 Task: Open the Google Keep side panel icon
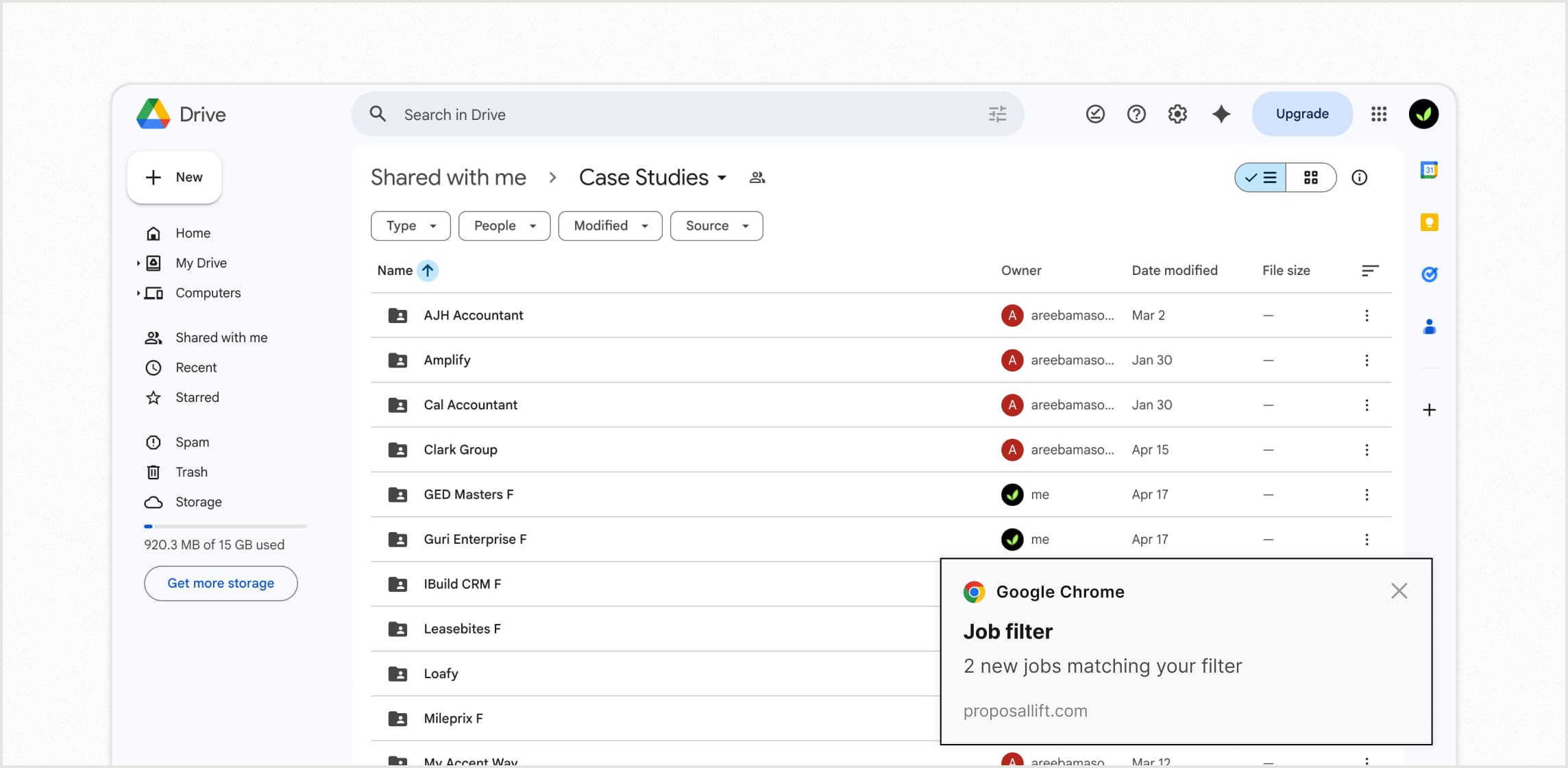1429,222
